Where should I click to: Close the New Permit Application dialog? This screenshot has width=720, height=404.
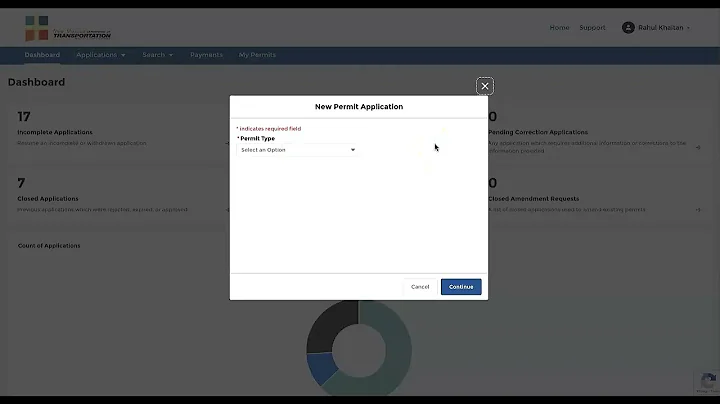click(484, 86)
